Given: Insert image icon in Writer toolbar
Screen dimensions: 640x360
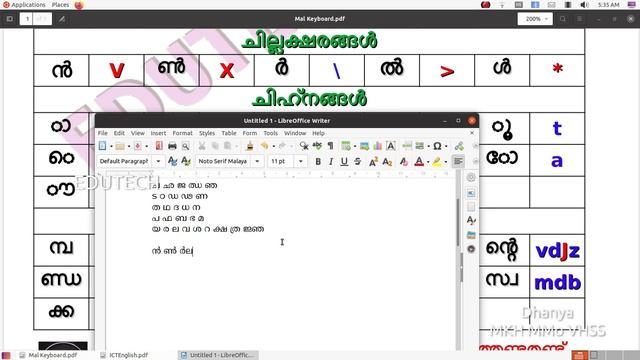Looking at the screenshot, I should (364, 146).
